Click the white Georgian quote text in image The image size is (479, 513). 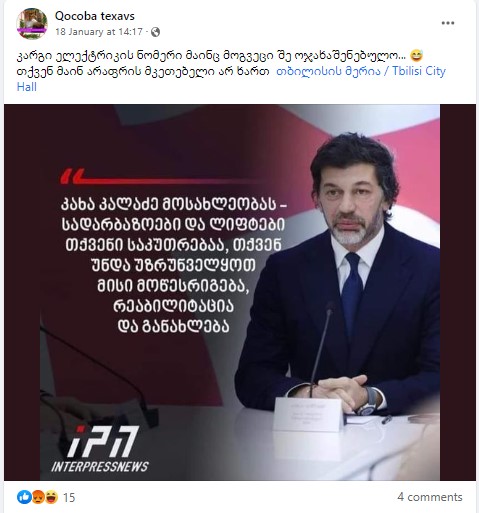174,265
